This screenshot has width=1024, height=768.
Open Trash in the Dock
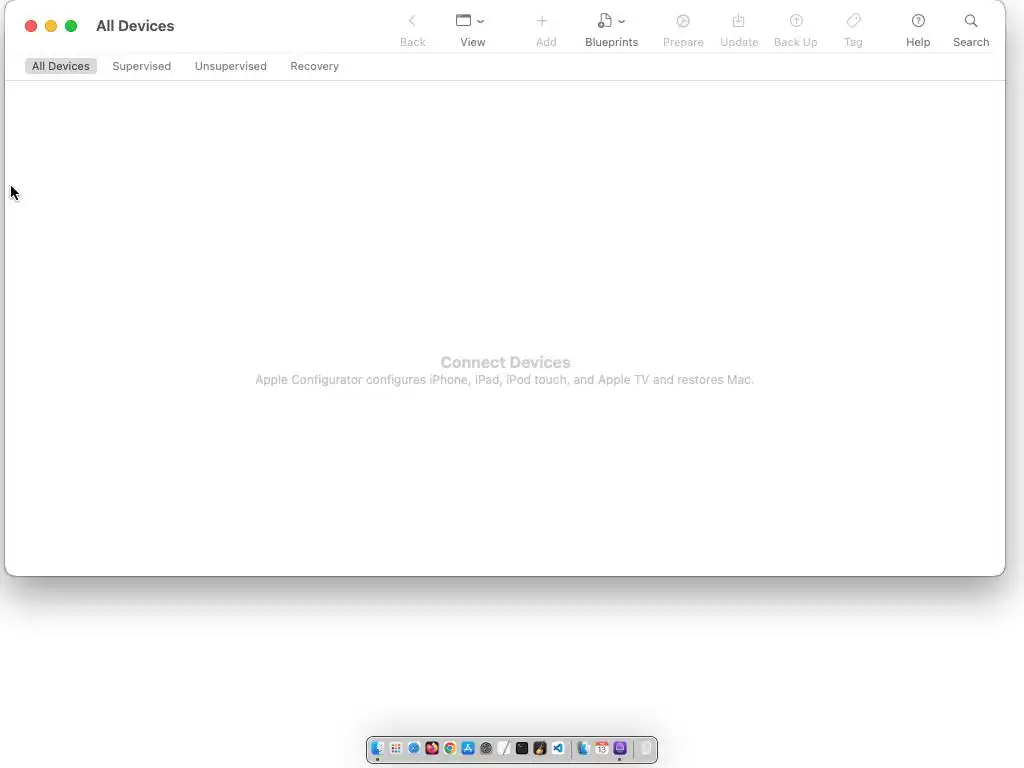(x=645, y=748)
